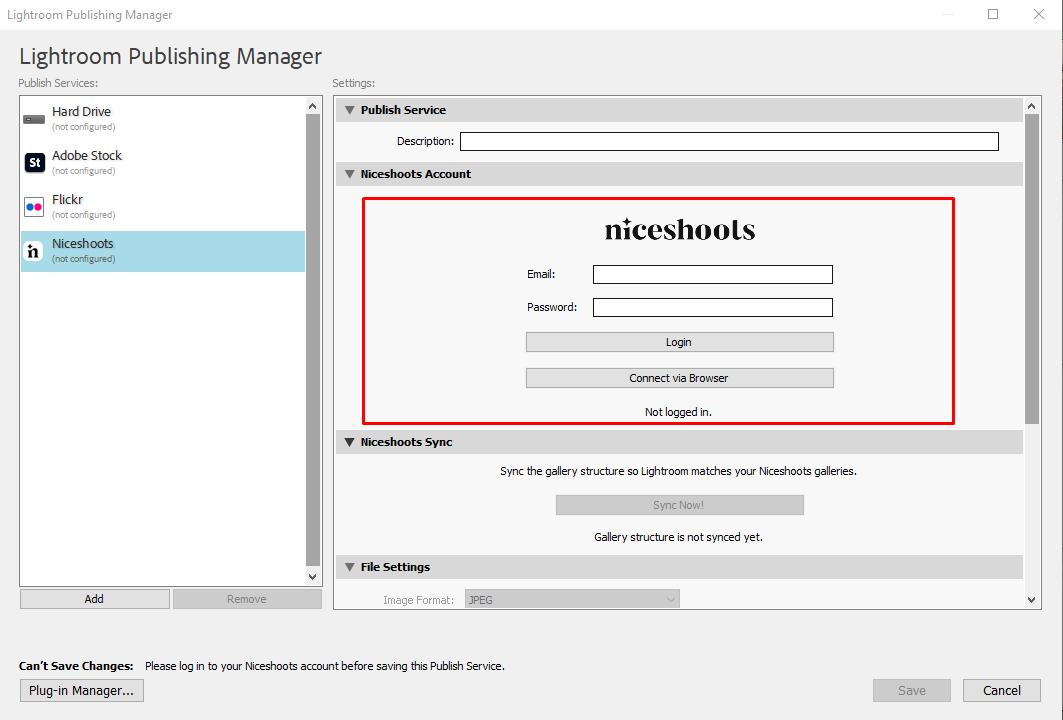Maximize the Publishing Manager window
This screenshot has width=1063, height=720.
[992, 14]
